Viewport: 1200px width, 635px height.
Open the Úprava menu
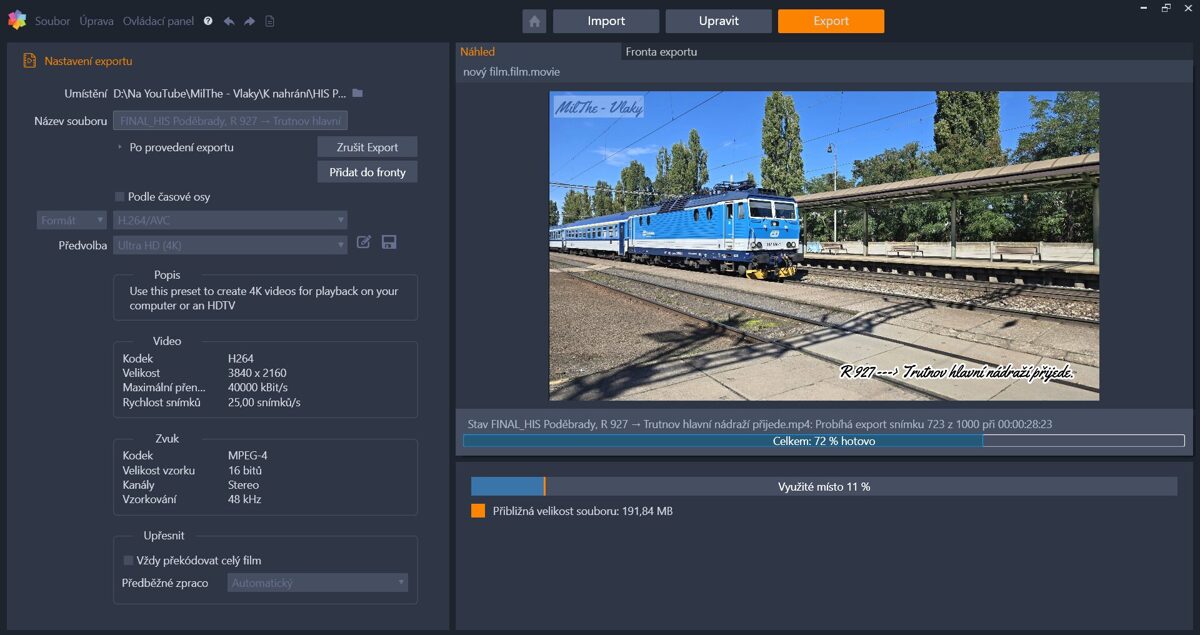coord(96,20)
